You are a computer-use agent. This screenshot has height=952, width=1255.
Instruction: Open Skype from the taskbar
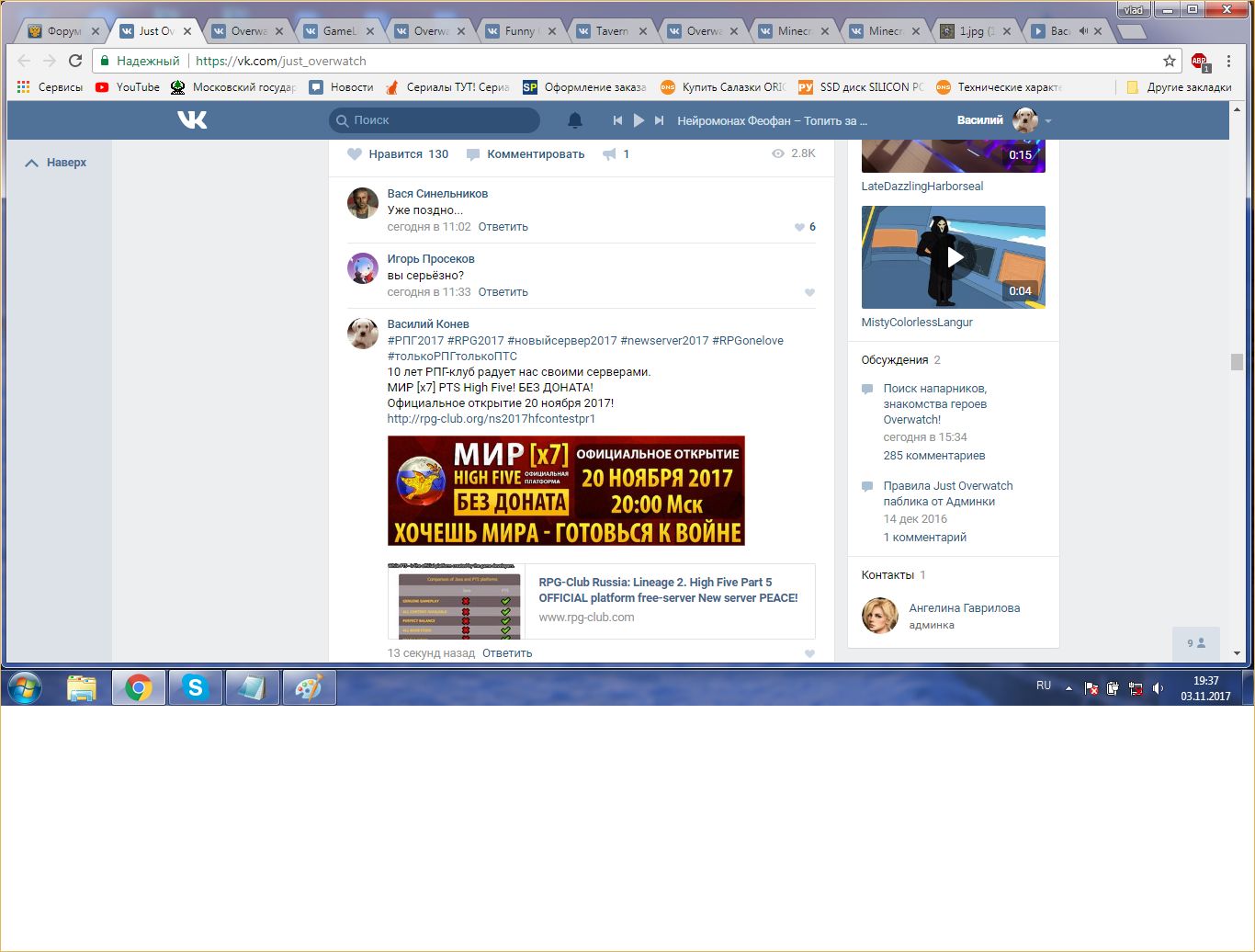click(195, 687)
